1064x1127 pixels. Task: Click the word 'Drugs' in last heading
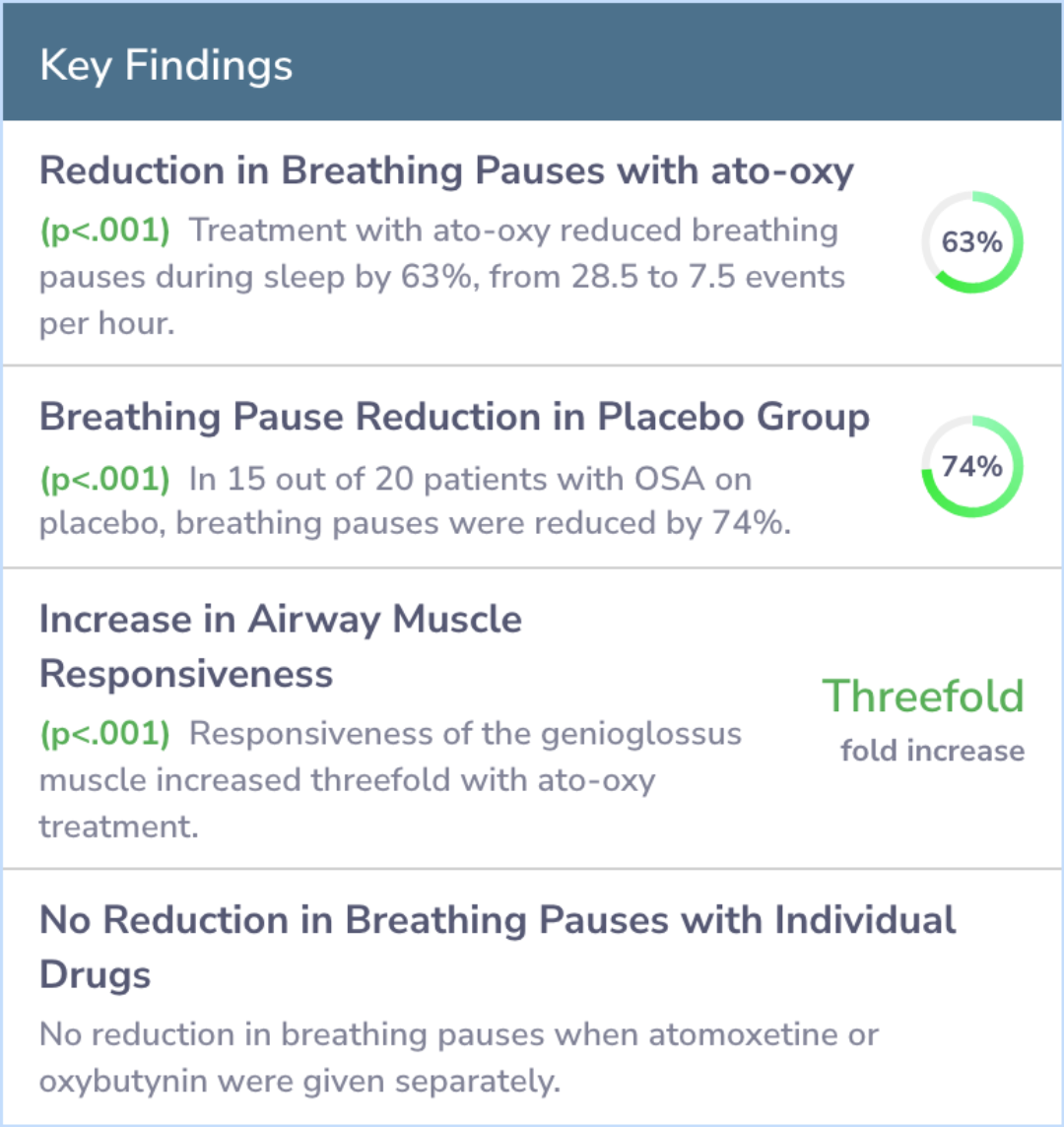[x=95, y=975]
